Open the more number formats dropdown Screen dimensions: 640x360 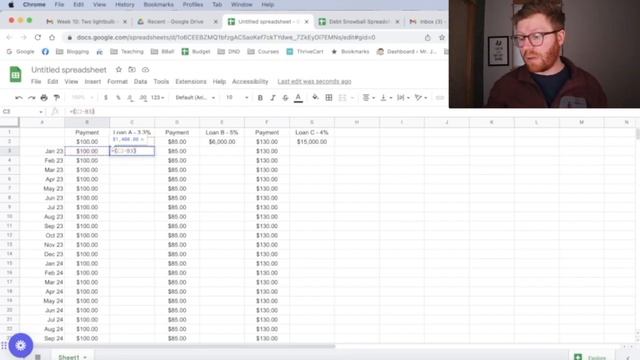(x=158, y=98)
